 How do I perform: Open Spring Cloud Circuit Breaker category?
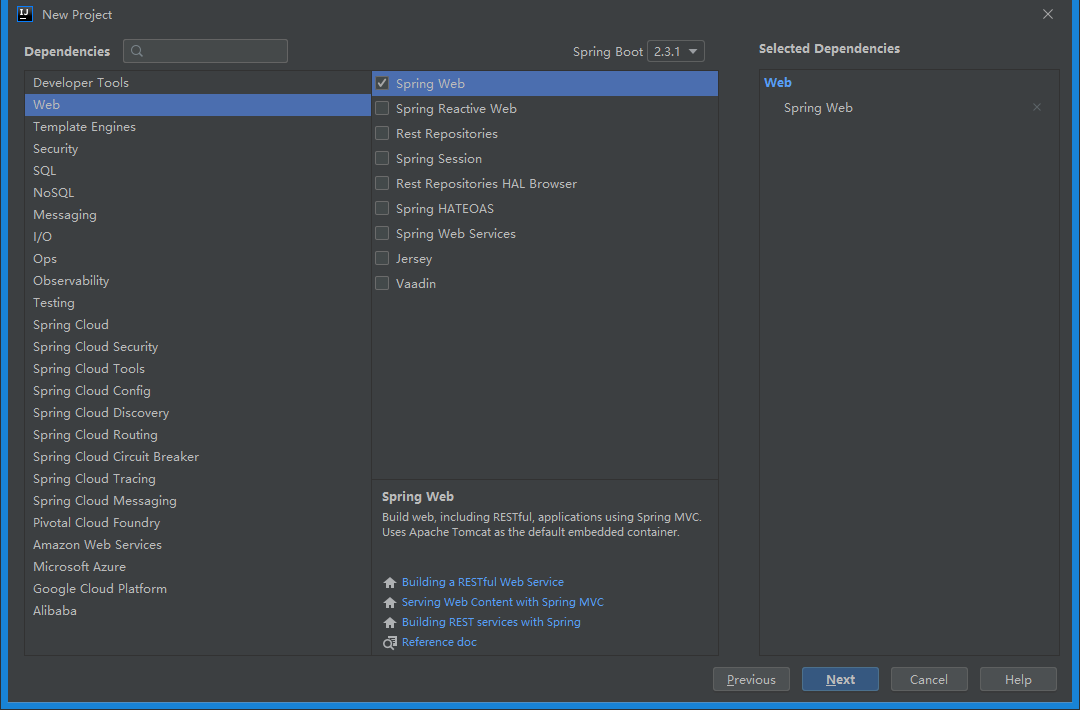[x=198, y=457]
